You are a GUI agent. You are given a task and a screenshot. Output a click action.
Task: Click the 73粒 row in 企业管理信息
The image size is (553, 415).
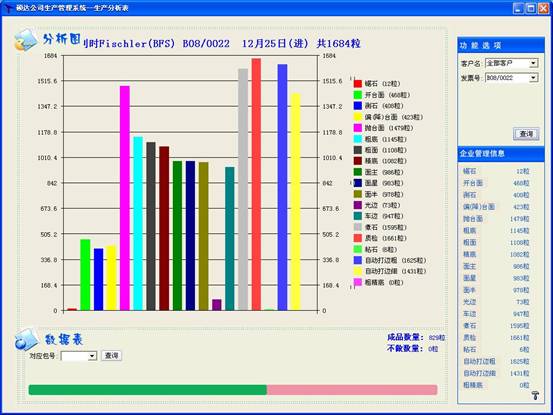click(x=496, y=302)
